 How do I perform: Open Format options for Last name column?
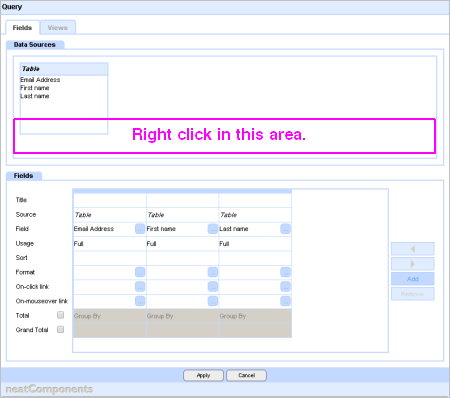[285, 272]
